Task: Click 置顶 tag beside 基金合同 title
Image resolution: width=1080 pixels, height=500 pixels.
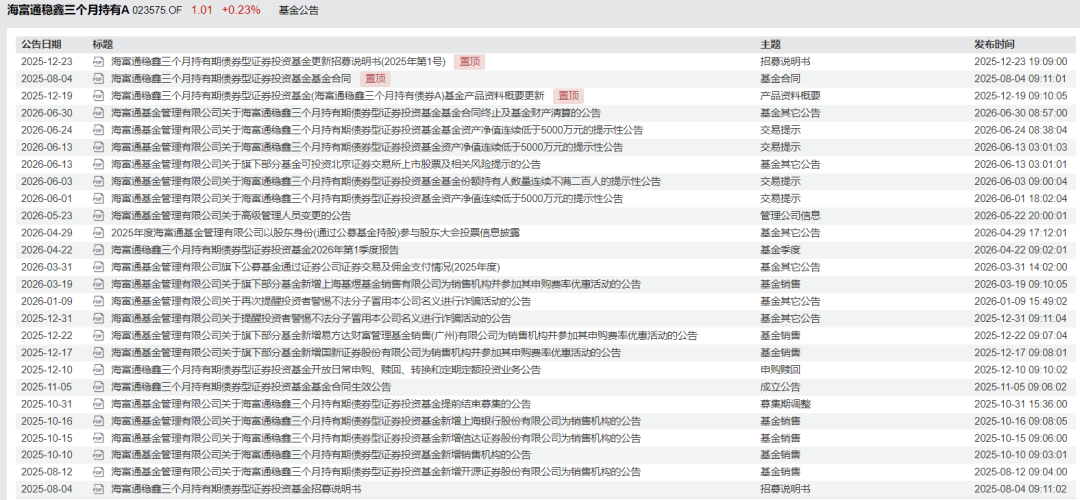Action: coord(375,79)
